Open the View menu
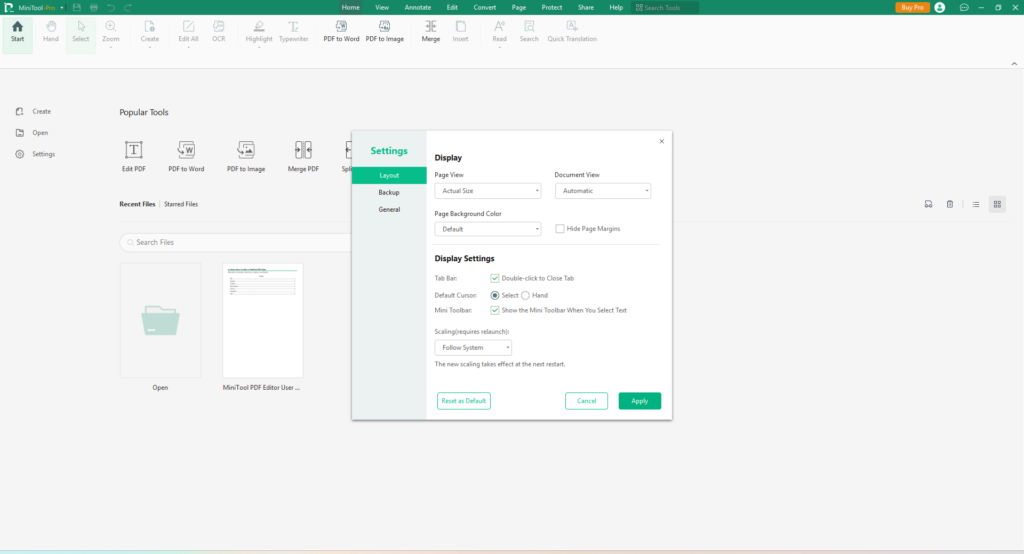This screenshot has height=554, width=1024. tap(382, 7)
